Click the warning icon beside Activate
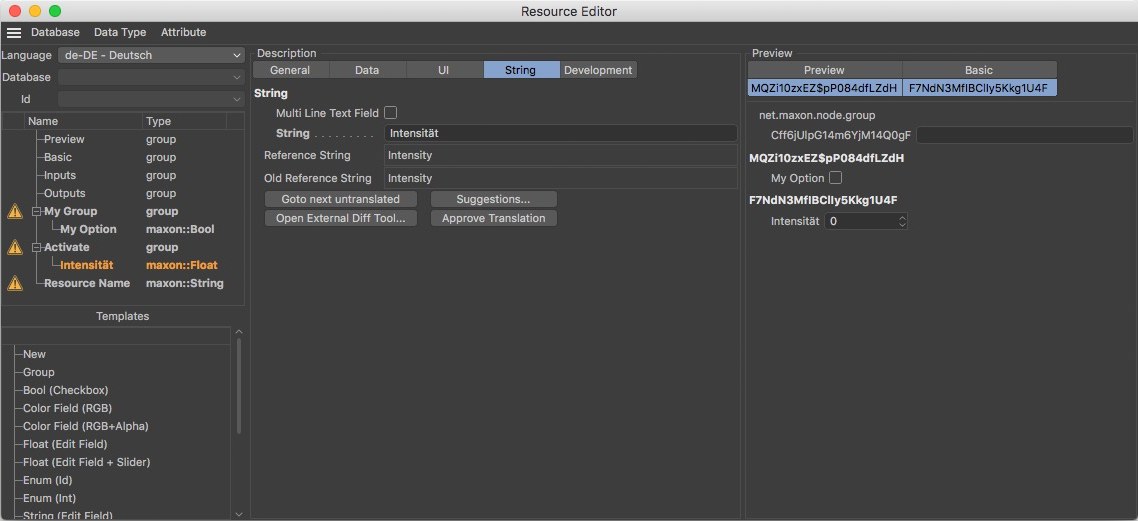The width and height of the screenshot is (1138, 521). tap(15, 247)
